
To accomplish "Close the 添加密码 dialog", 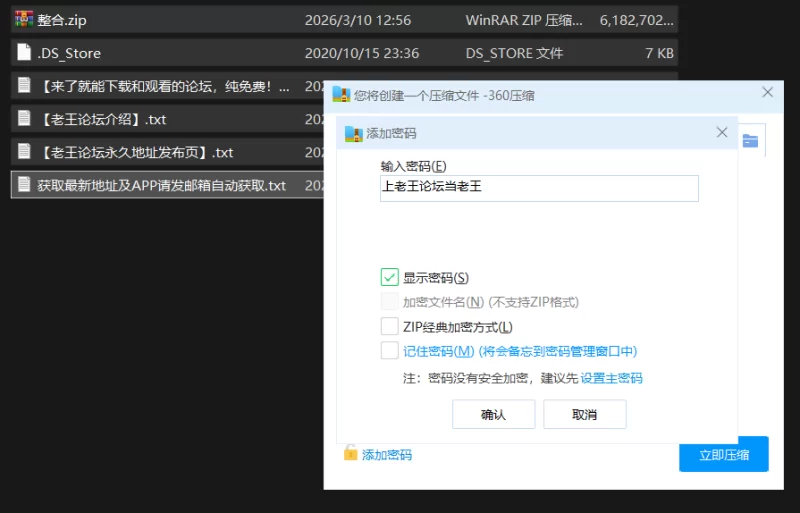I will [x=722, y=132].
